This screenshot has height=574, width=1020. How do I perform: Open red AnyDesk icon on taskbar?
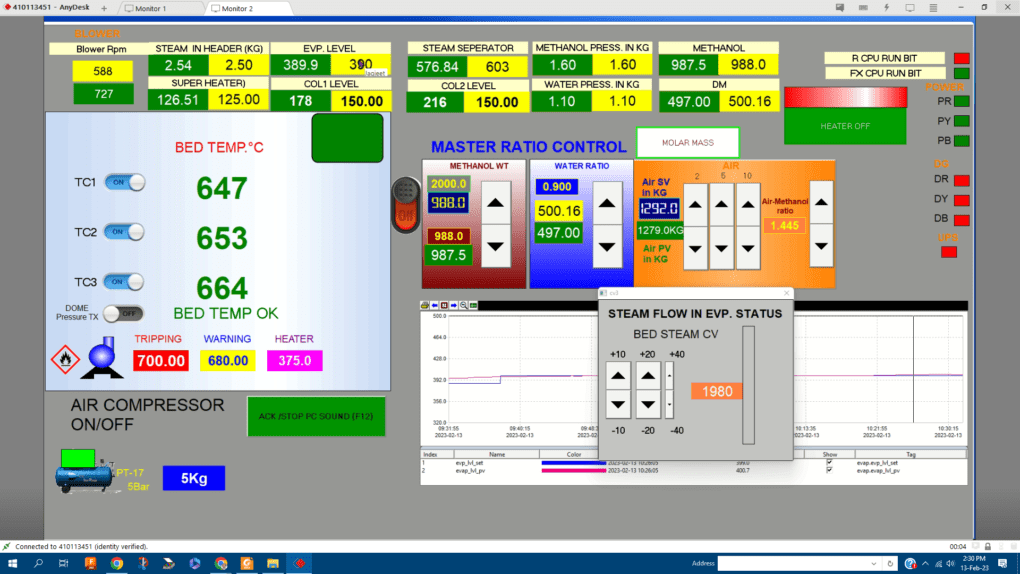pos(299,564)
